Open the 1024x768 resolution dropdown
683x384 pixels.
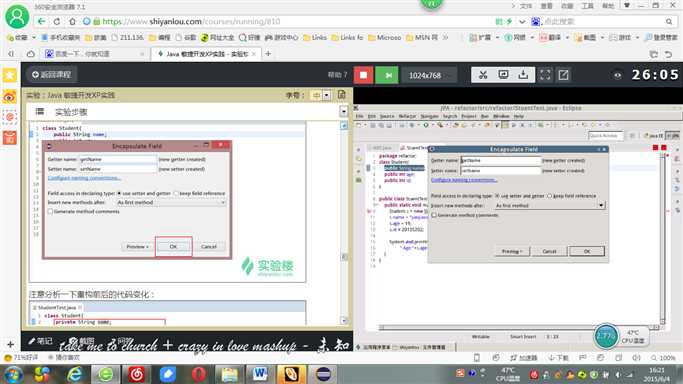pyautogui.click(x=429, y=75)
